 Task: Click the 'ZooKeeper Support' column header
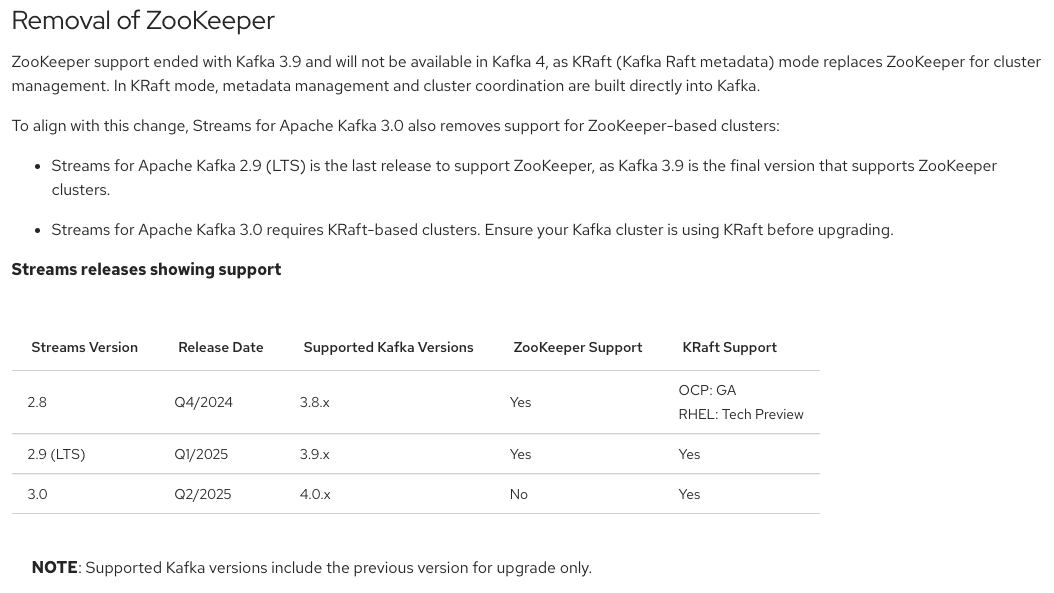point(578,348)
